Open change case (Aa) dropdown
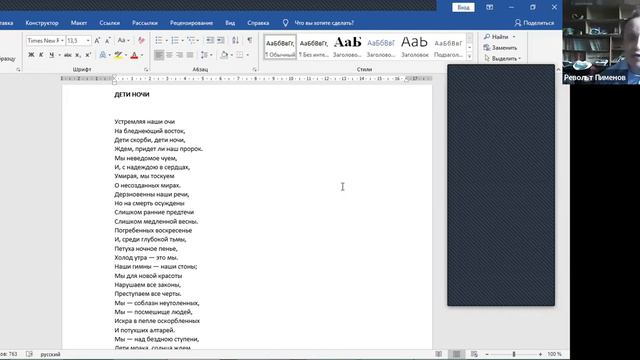The width and height of the screenshot is (640, 360). point(123,40)
